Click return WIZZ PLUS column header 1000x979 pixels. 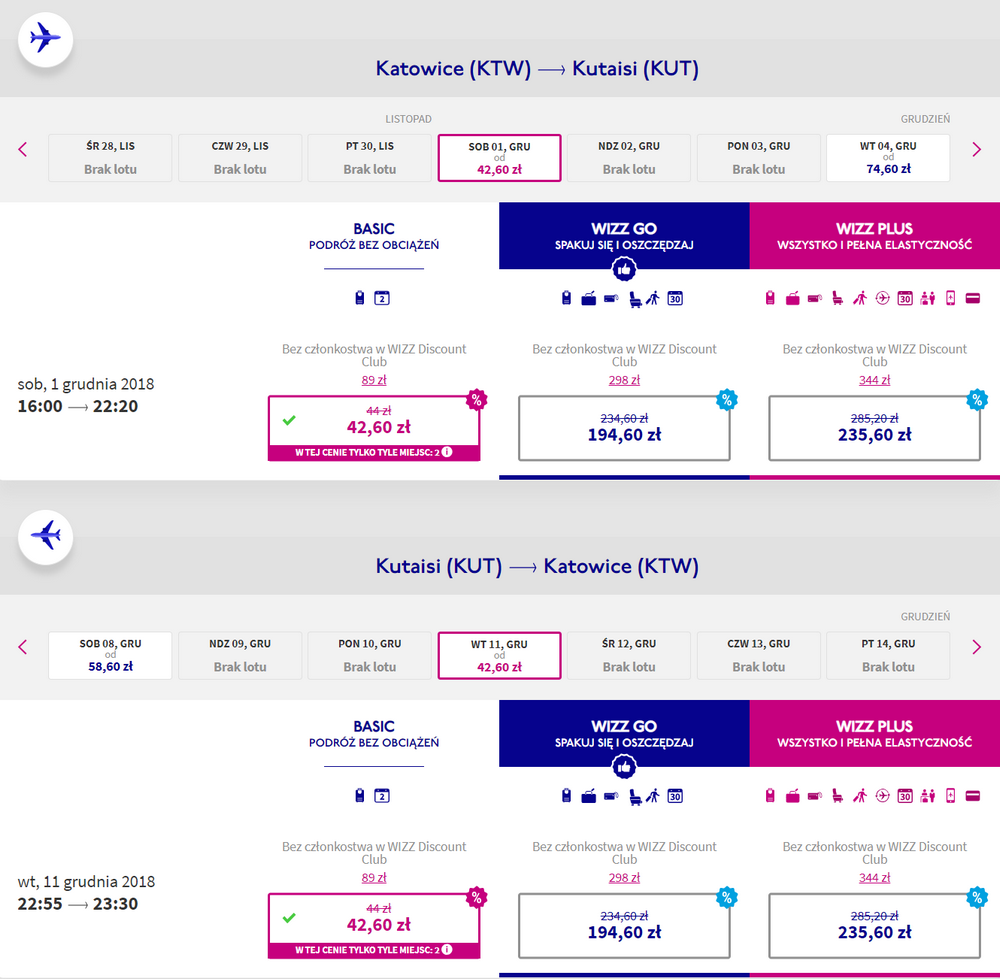point(874,733)
